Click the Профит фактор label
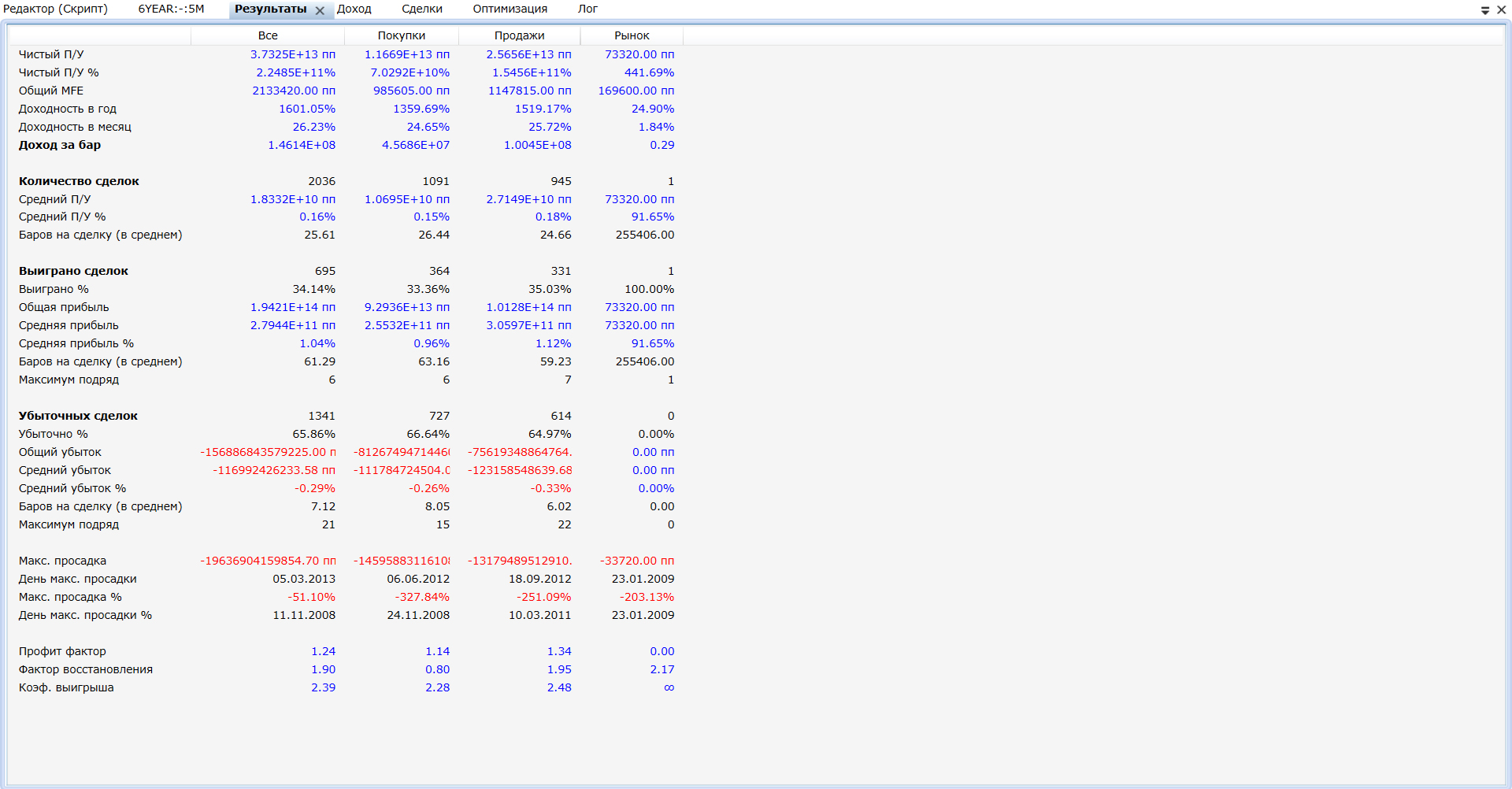Image resolution: width=1512 pixels, height=789 pixels. [62, 651]
